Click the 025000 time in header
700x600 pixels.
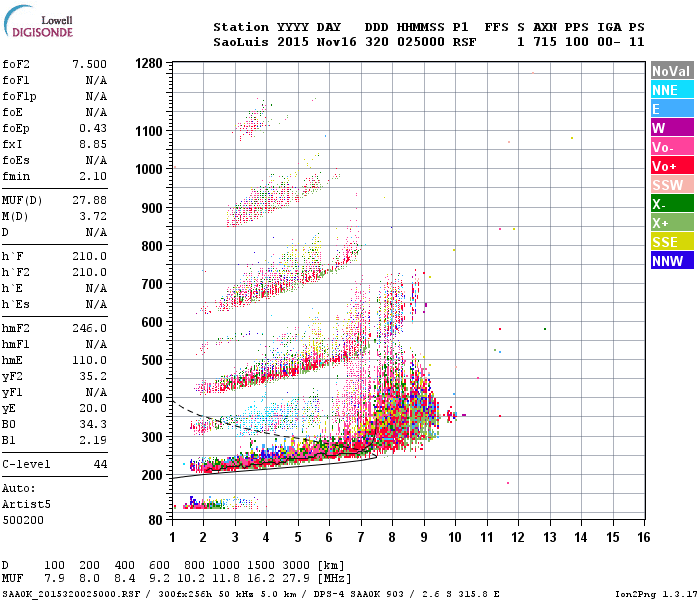(x=421, y=42)
